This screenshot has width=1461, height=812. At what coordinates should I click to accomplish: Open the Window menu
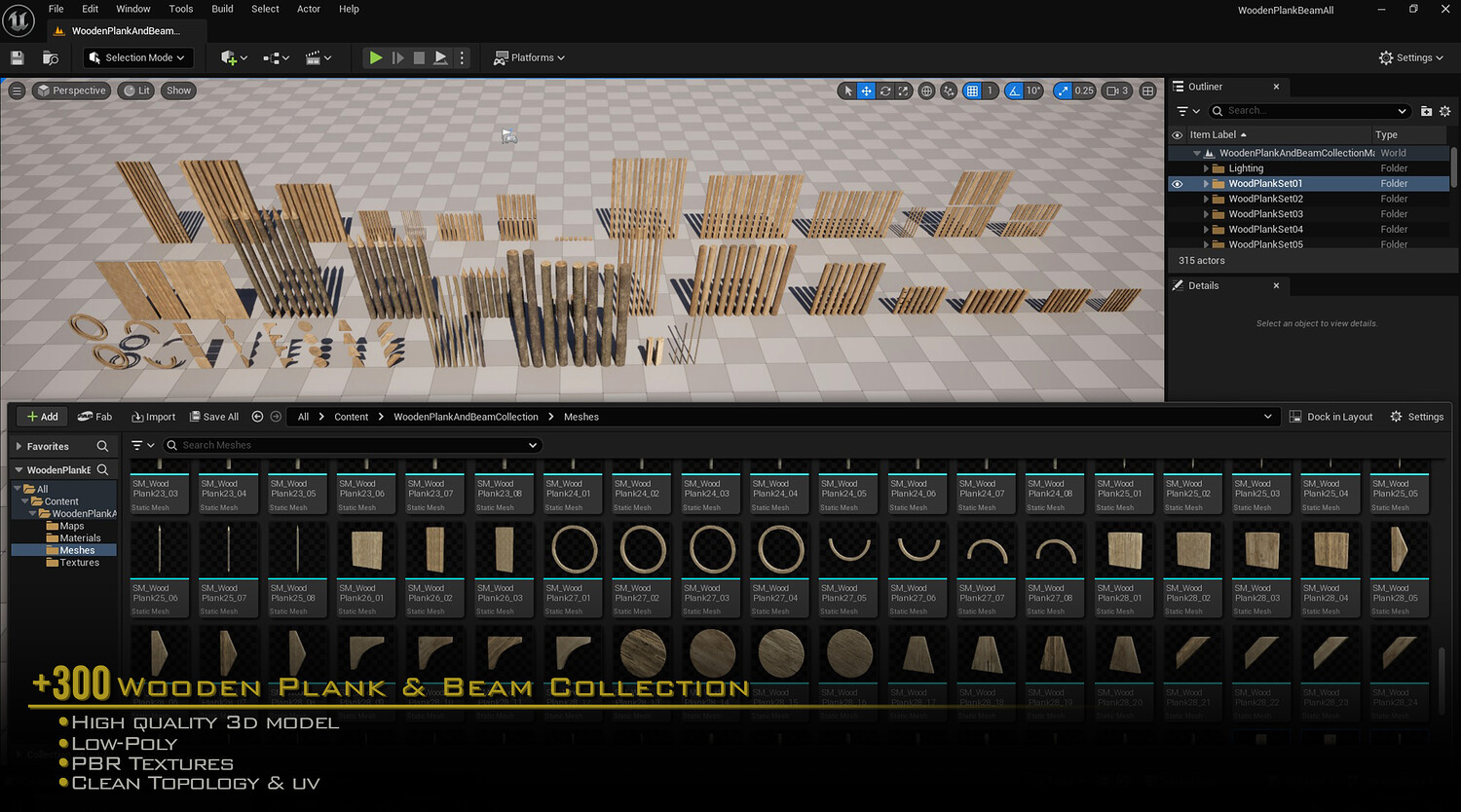pos(133,9)
